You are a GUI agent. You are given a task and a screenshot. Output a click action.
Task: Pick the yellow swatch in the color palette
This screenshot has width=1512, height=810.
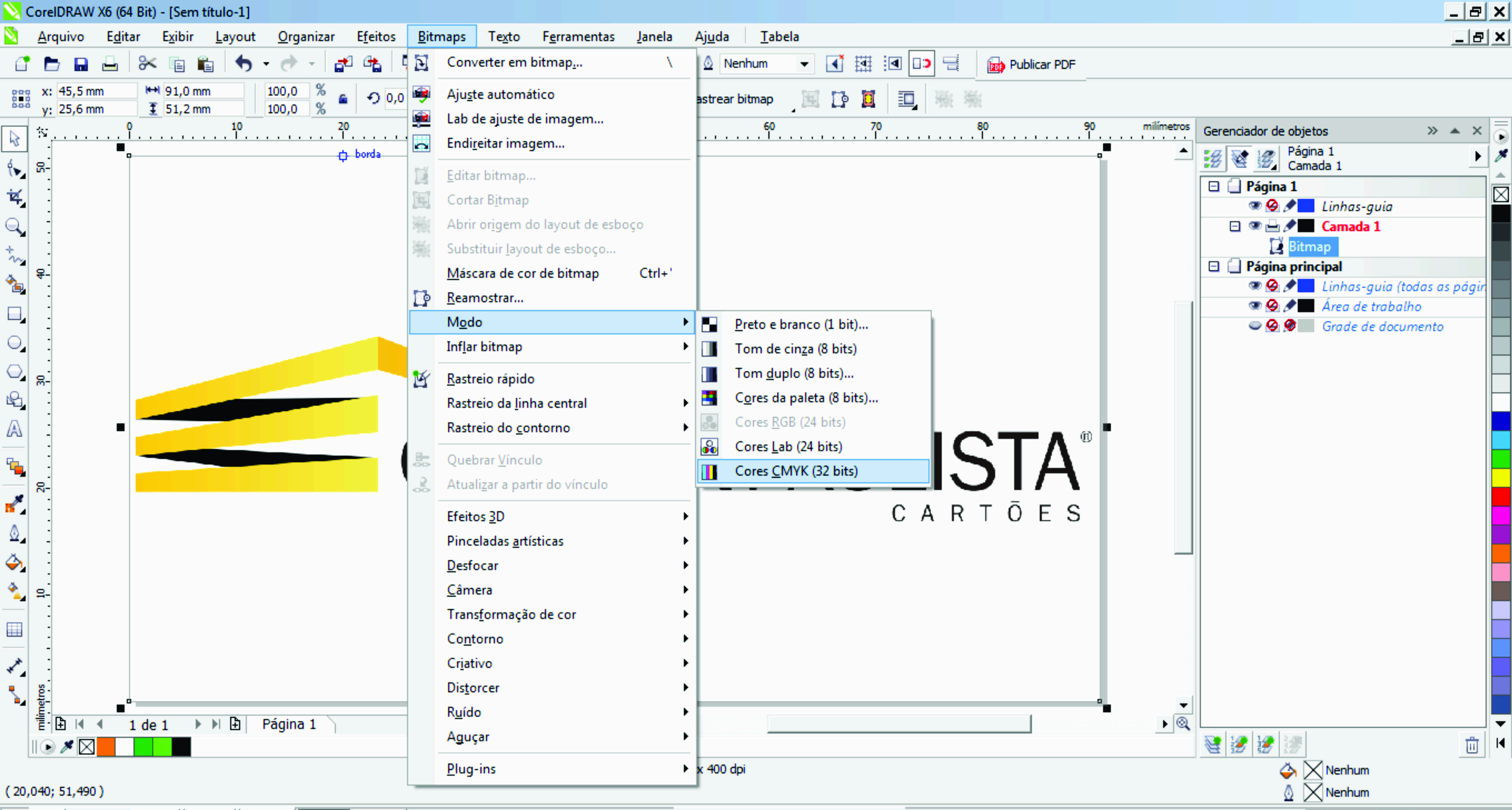coord(1500,477)
